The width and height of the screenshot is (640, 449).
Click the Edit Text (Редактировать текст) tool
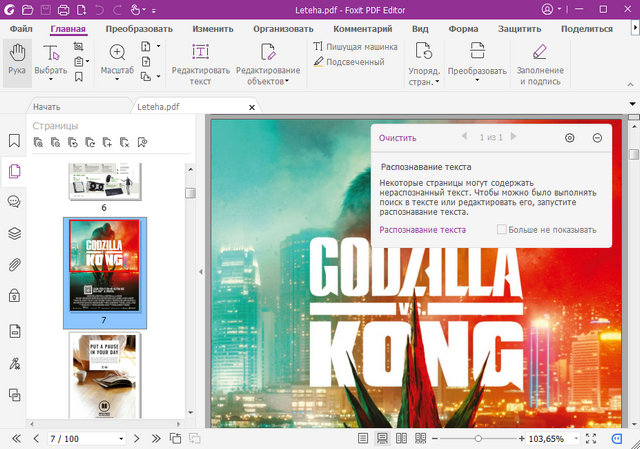[x=200, y=62]
